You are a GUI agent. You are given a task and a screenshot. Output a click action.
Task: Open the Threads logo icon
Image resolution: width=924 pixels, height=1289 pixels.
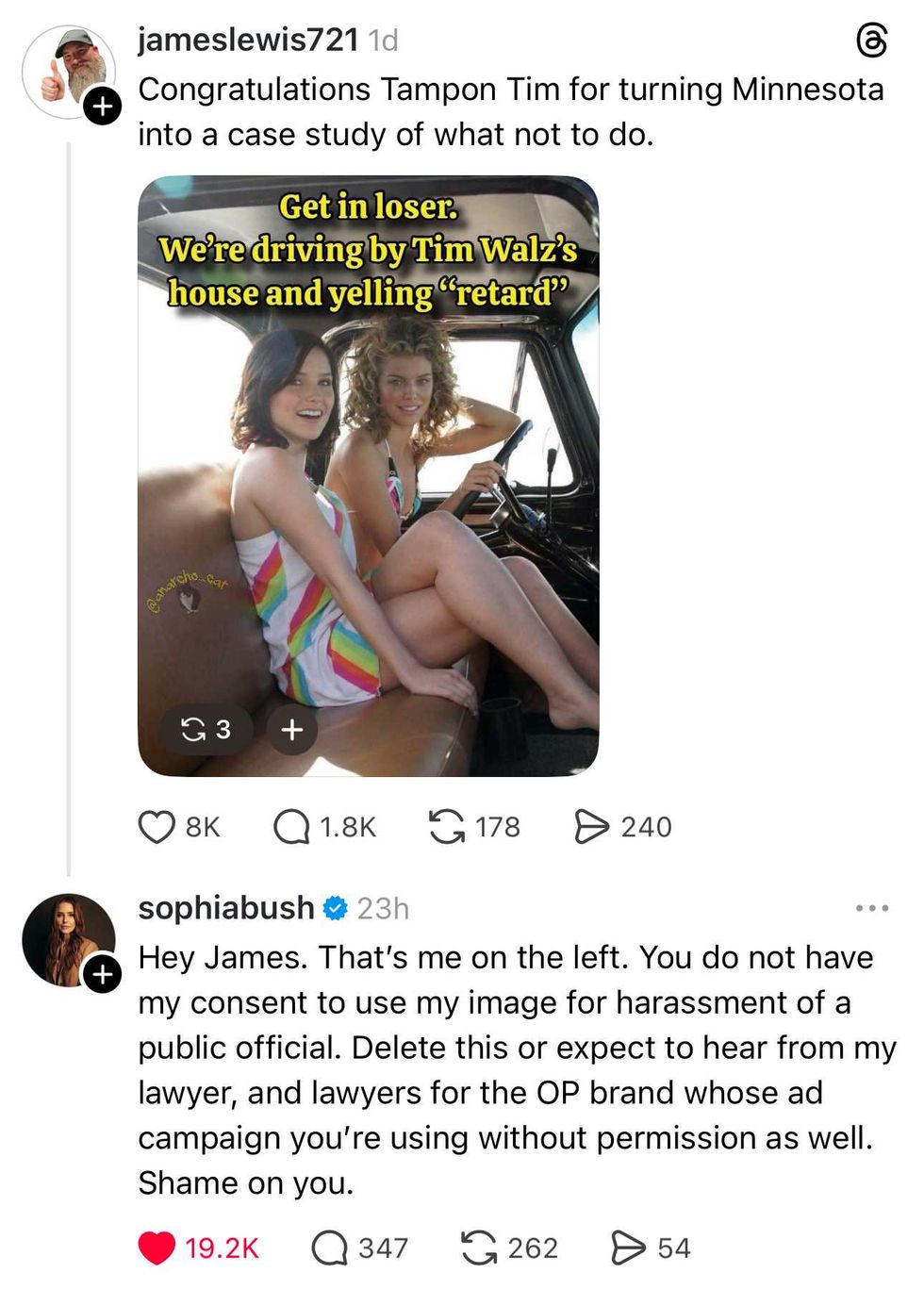tap(871, 41)
